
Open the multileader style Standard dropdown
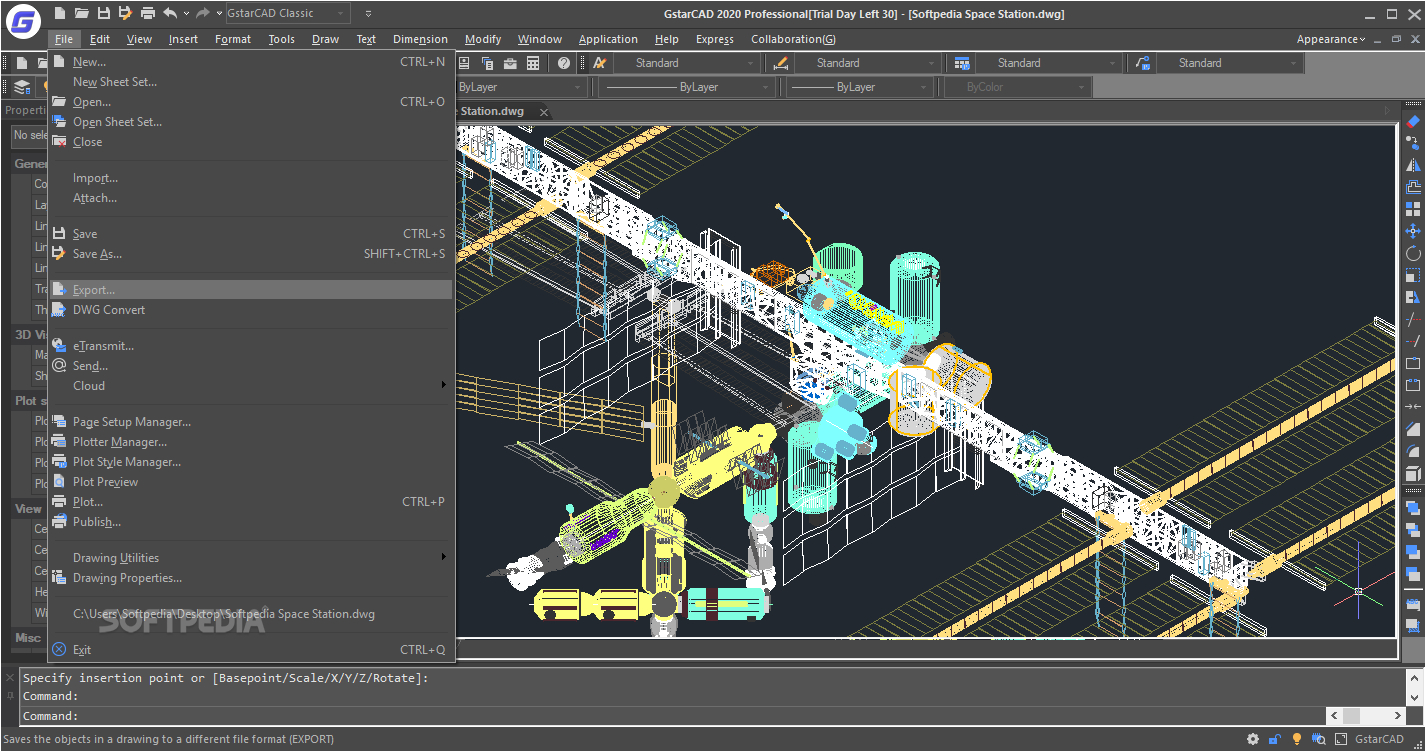(x=1228, y=63)
